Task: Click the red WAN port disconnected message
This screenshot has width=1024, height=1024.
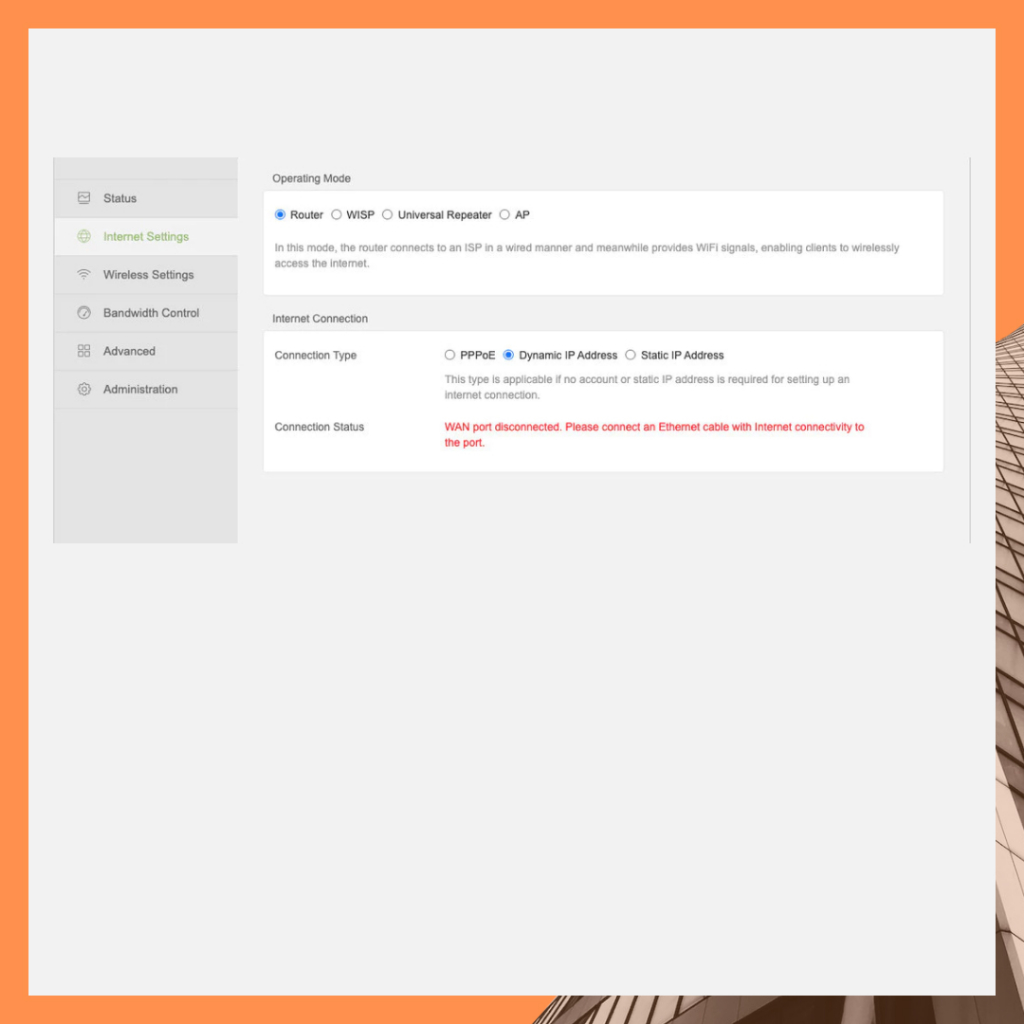Action: pos(654,427)
